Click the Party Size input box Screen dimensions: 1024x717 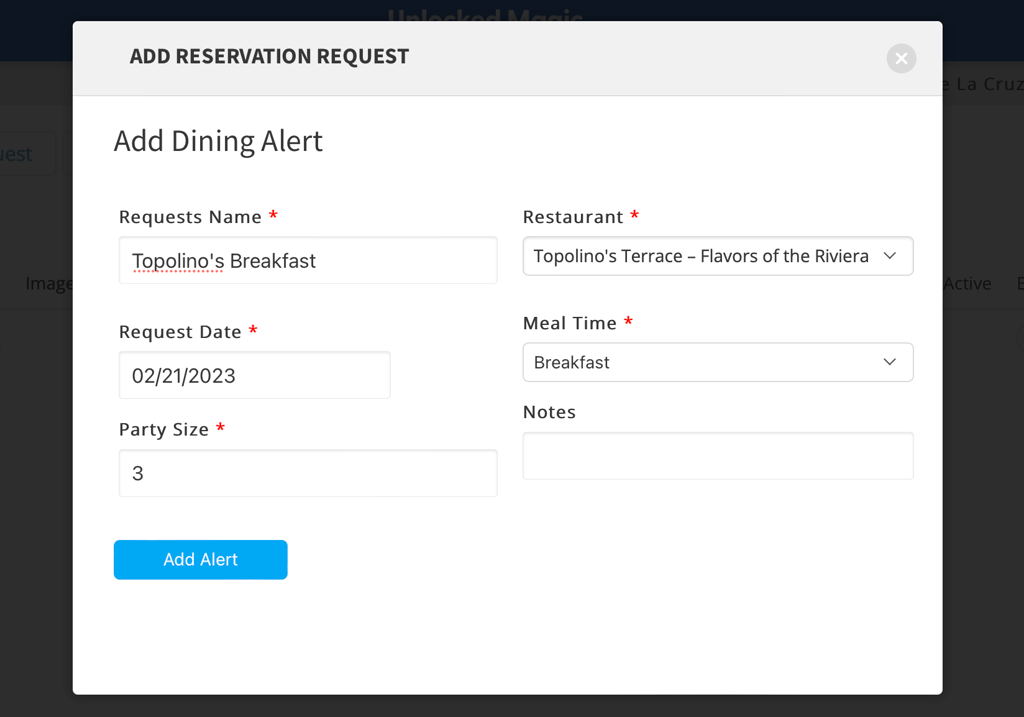tap(307, 473)
